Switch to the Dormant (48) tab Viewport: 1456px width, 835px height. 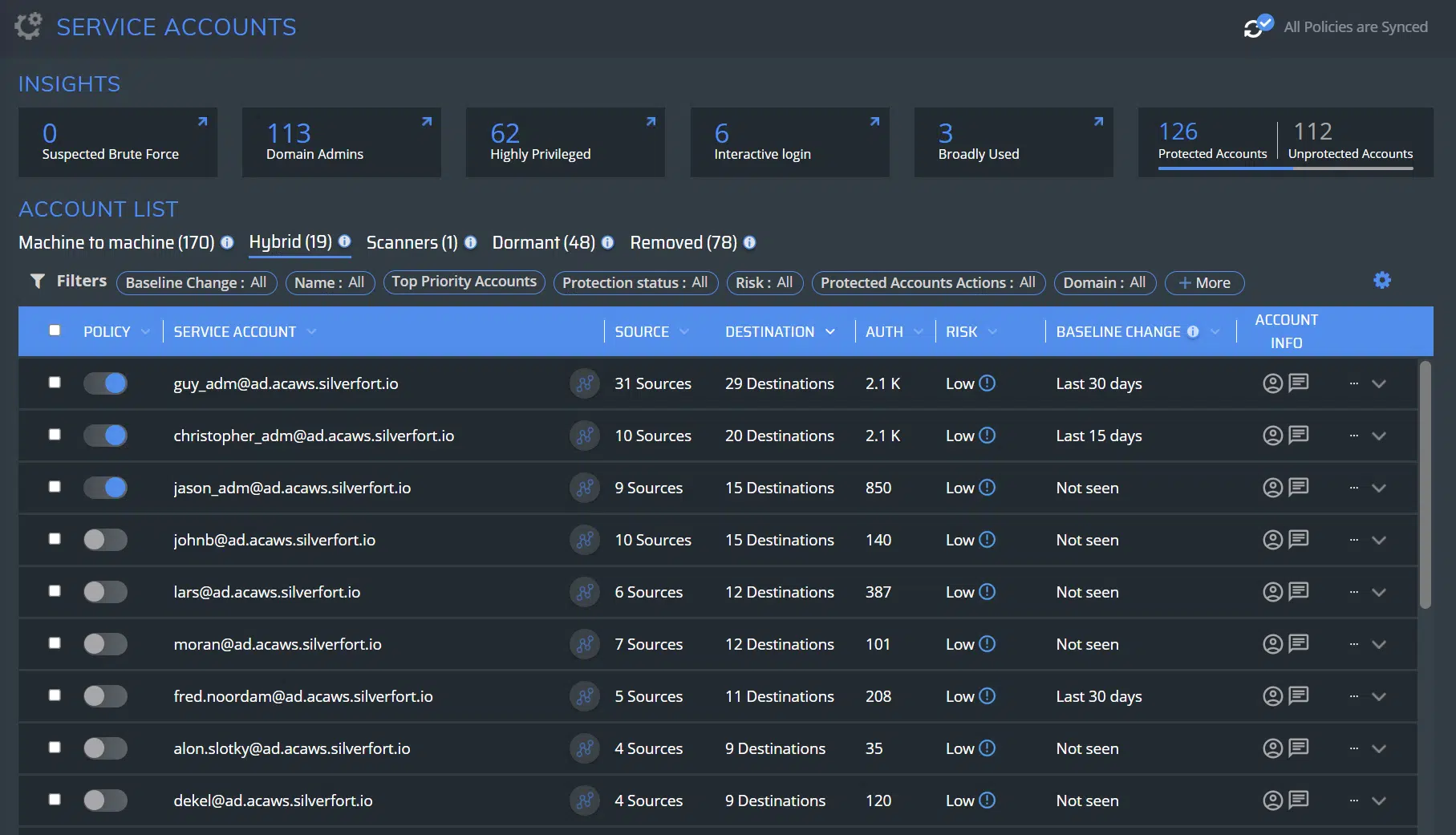click(x=543, y=242)
